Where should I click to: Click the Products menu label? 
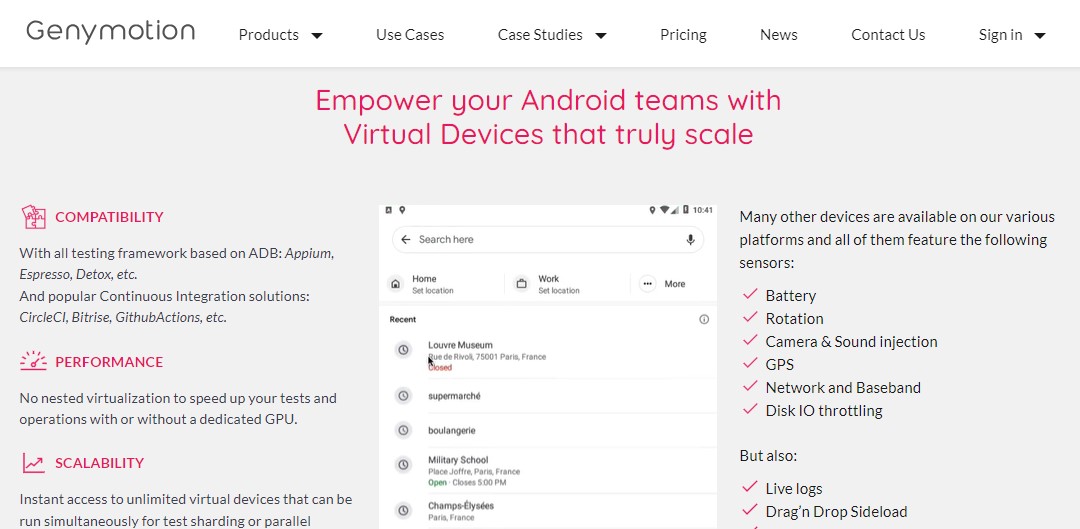pos(269,34)
